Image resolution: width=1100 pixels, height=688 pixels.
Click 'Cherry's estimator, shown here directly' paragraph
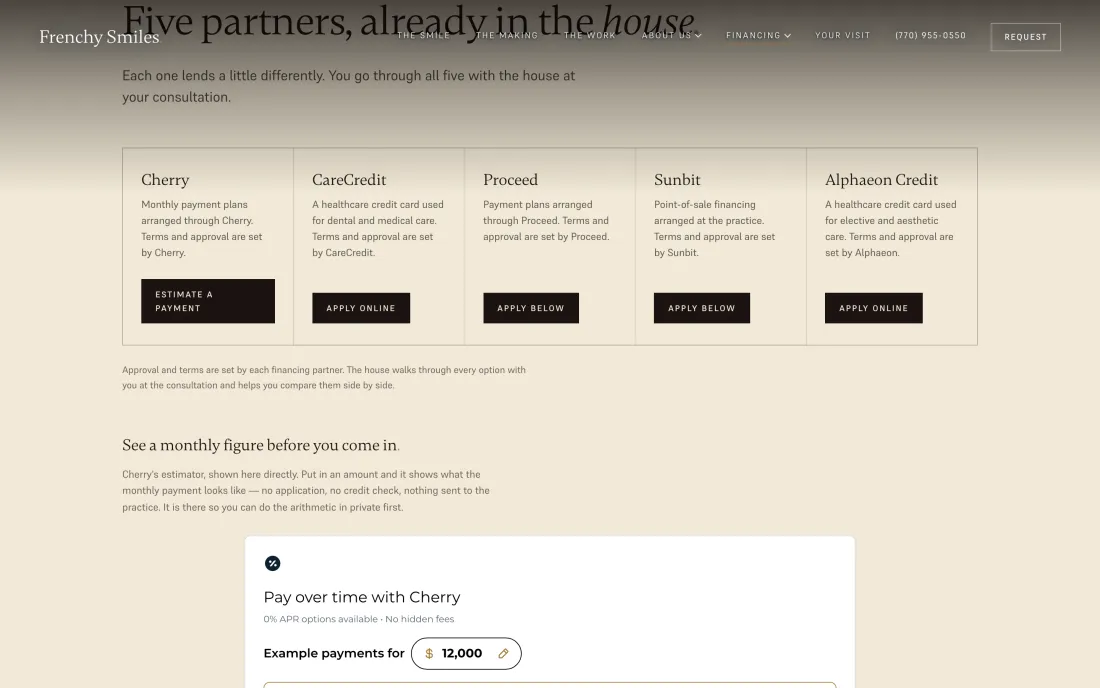(306, 491)
